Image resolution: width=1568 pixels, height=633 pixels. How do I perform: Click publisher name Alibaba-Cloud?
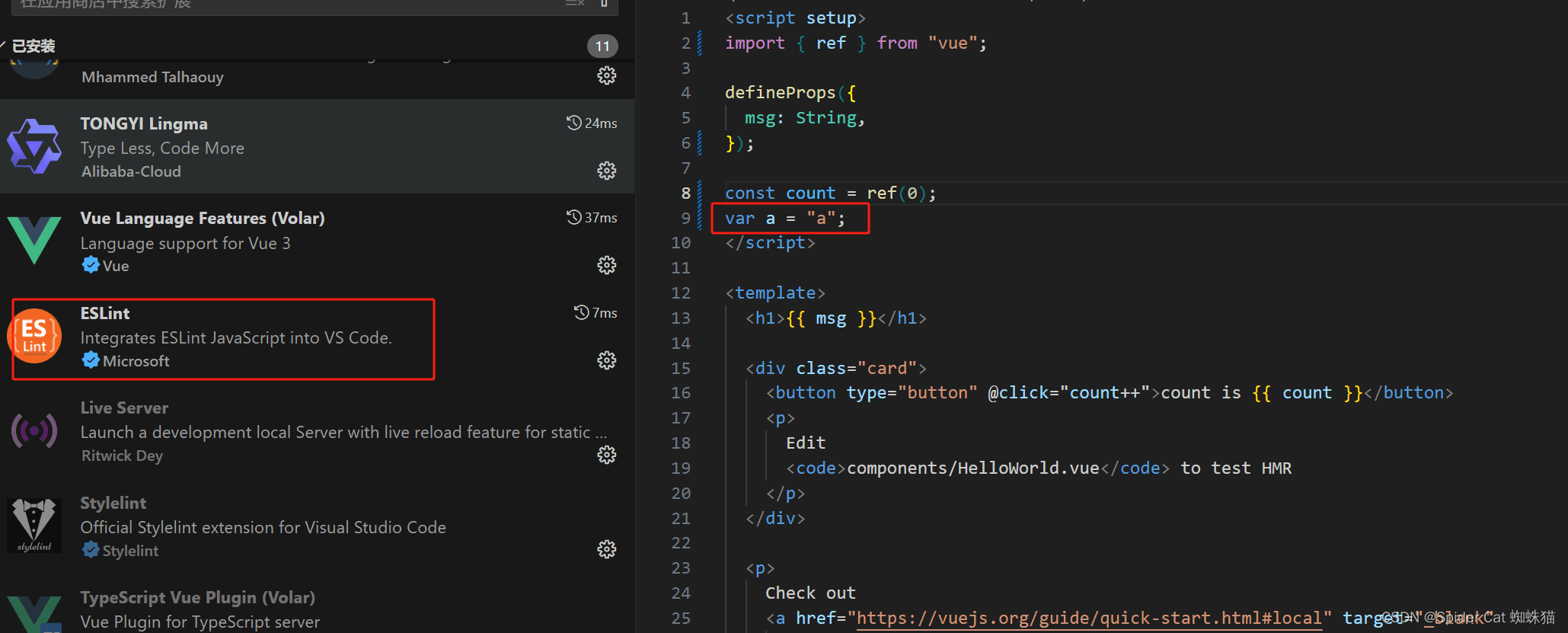pos(131,171)
